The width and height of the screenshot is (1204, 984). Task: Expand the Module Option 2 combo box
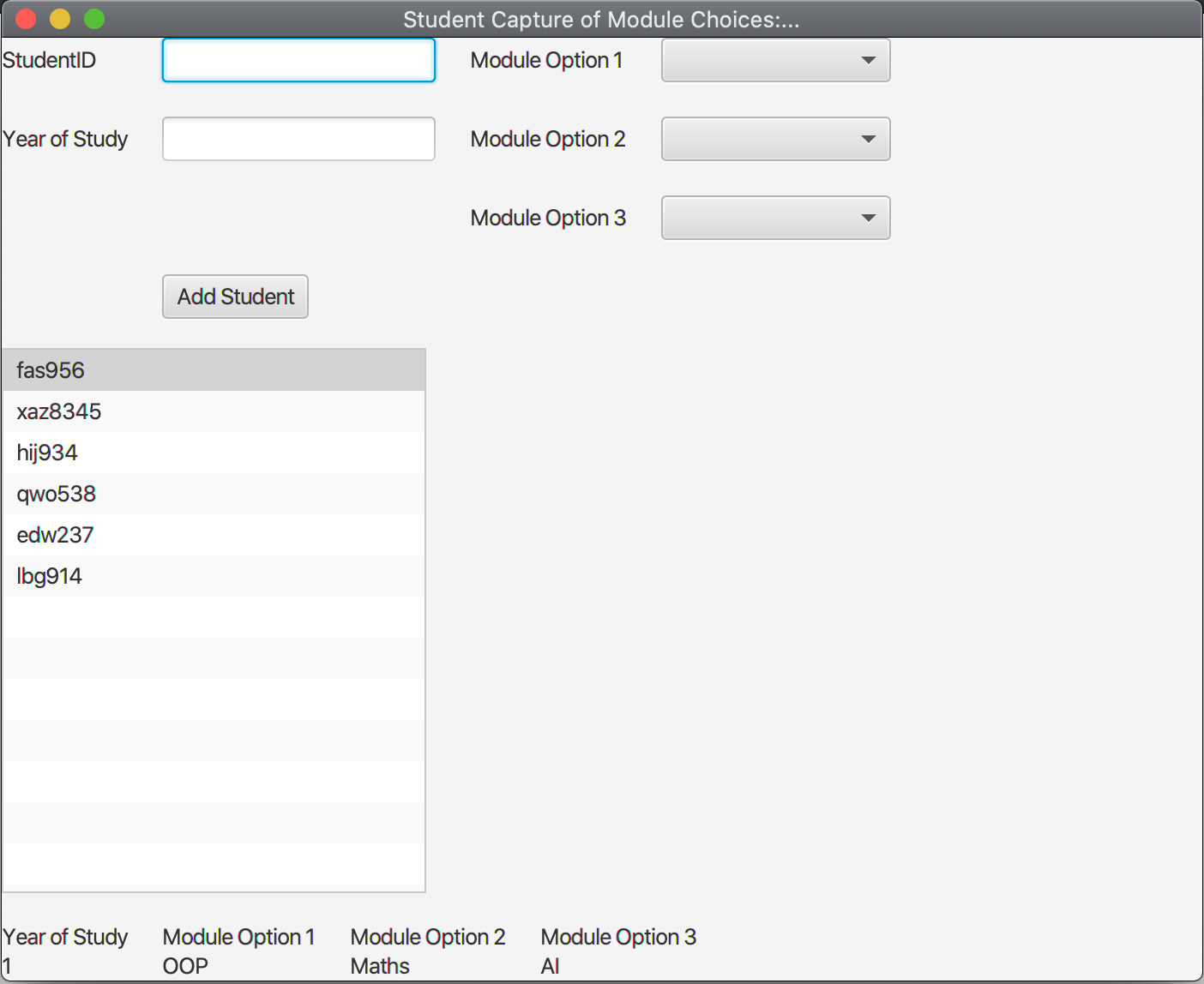click(x=775, y=139)
